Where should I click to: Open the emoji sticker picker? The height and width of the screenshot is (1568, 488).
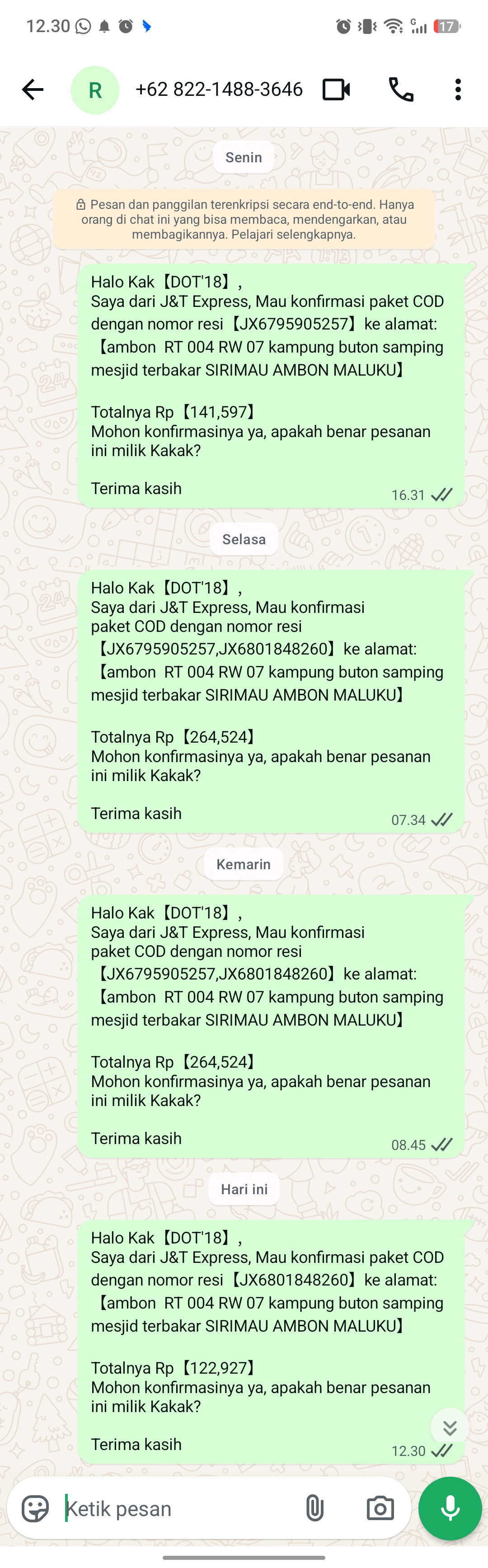35,1508
